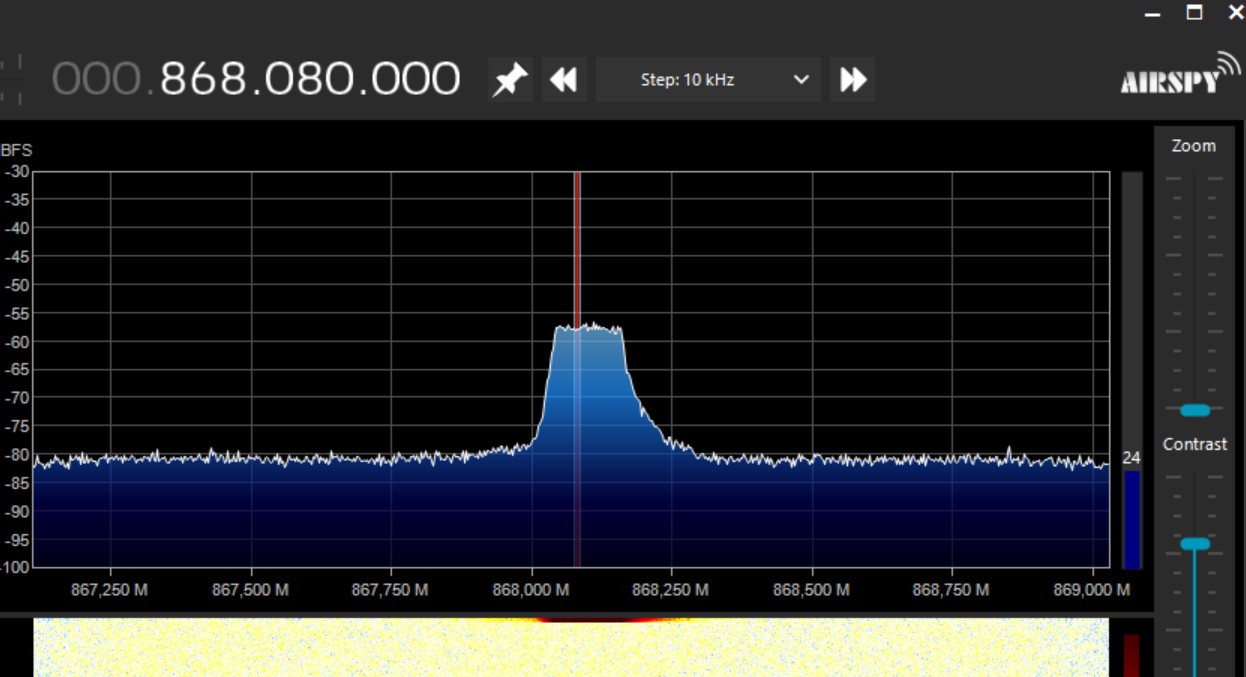Toggle the pin icon beside the frequency
Image resolution: width=1246 pixels, height=677 pixels.
(510, 79)
